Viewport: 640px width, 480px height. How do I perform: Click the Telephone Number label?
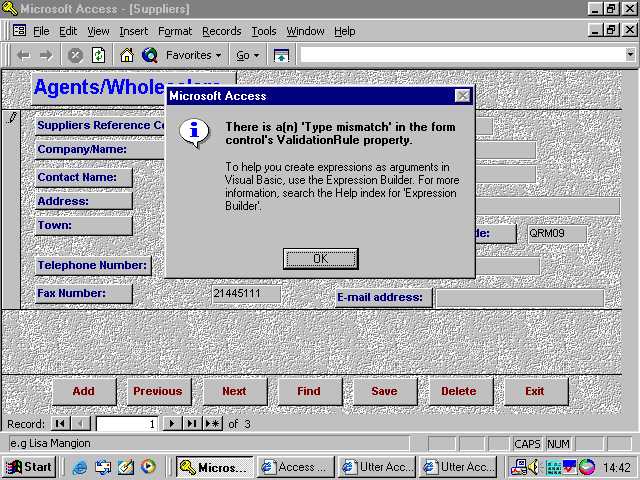point(93,266)
